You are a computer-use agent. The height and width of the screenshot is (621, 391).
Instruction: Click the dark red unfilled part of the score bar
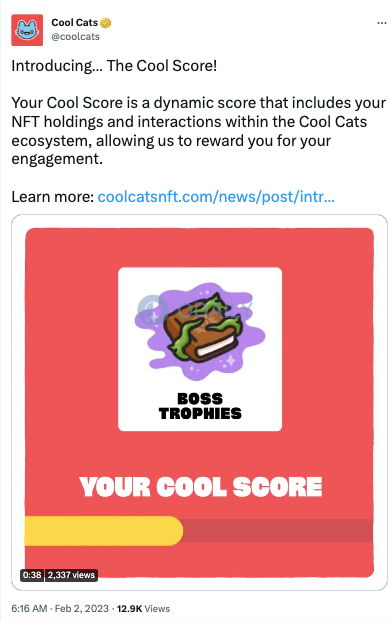pos(278,531)
